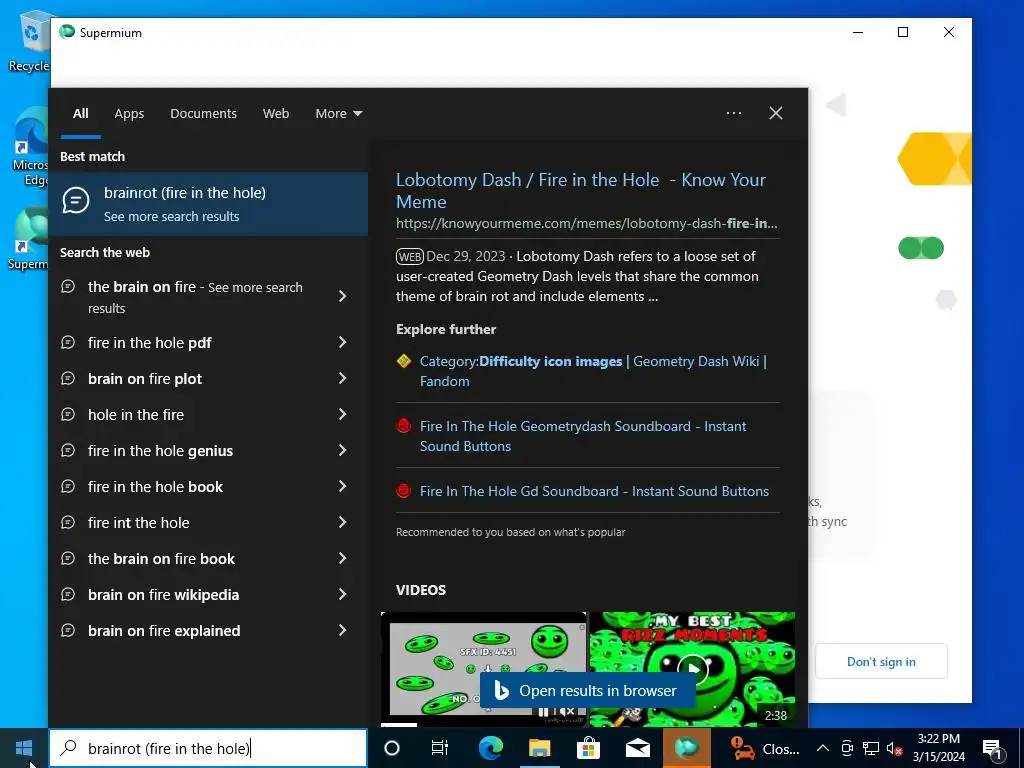The image size is (1024, 768).
Task: Open File Explorer from the taskbar
Action: (x=539, y=748)
